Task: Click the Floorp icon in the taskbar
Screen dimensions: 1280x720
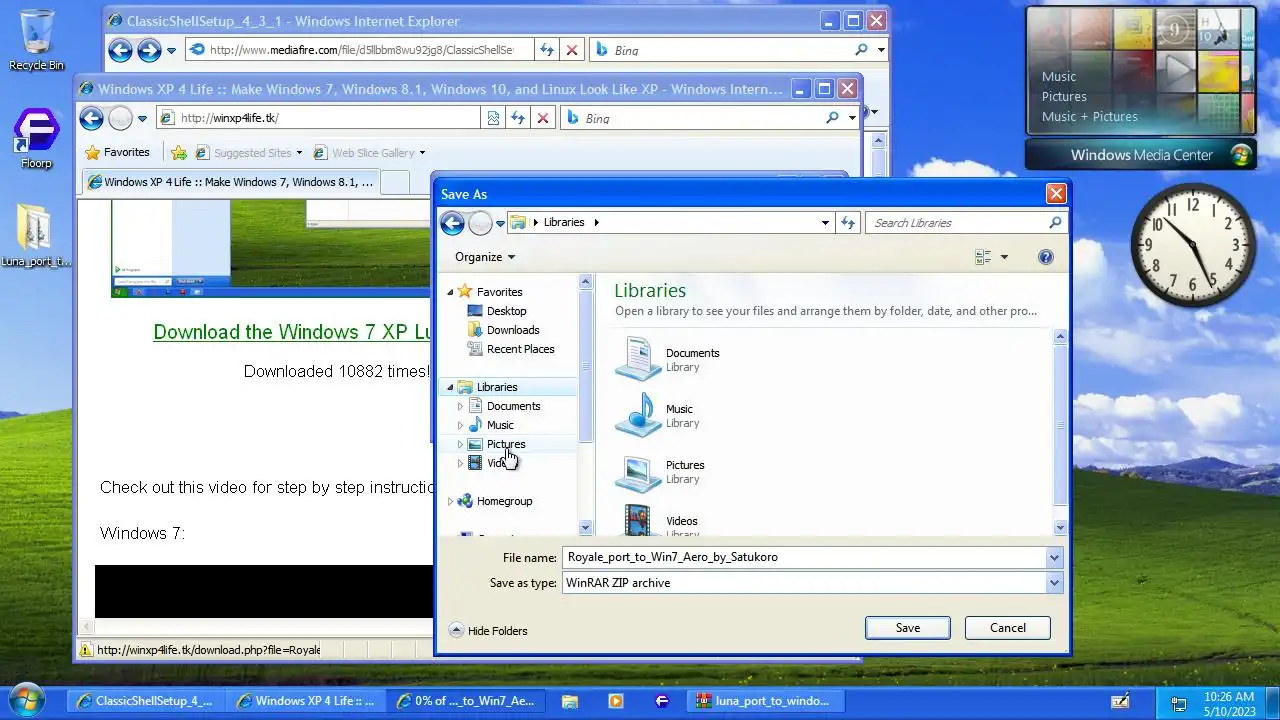Action: (x=662, y=701)
